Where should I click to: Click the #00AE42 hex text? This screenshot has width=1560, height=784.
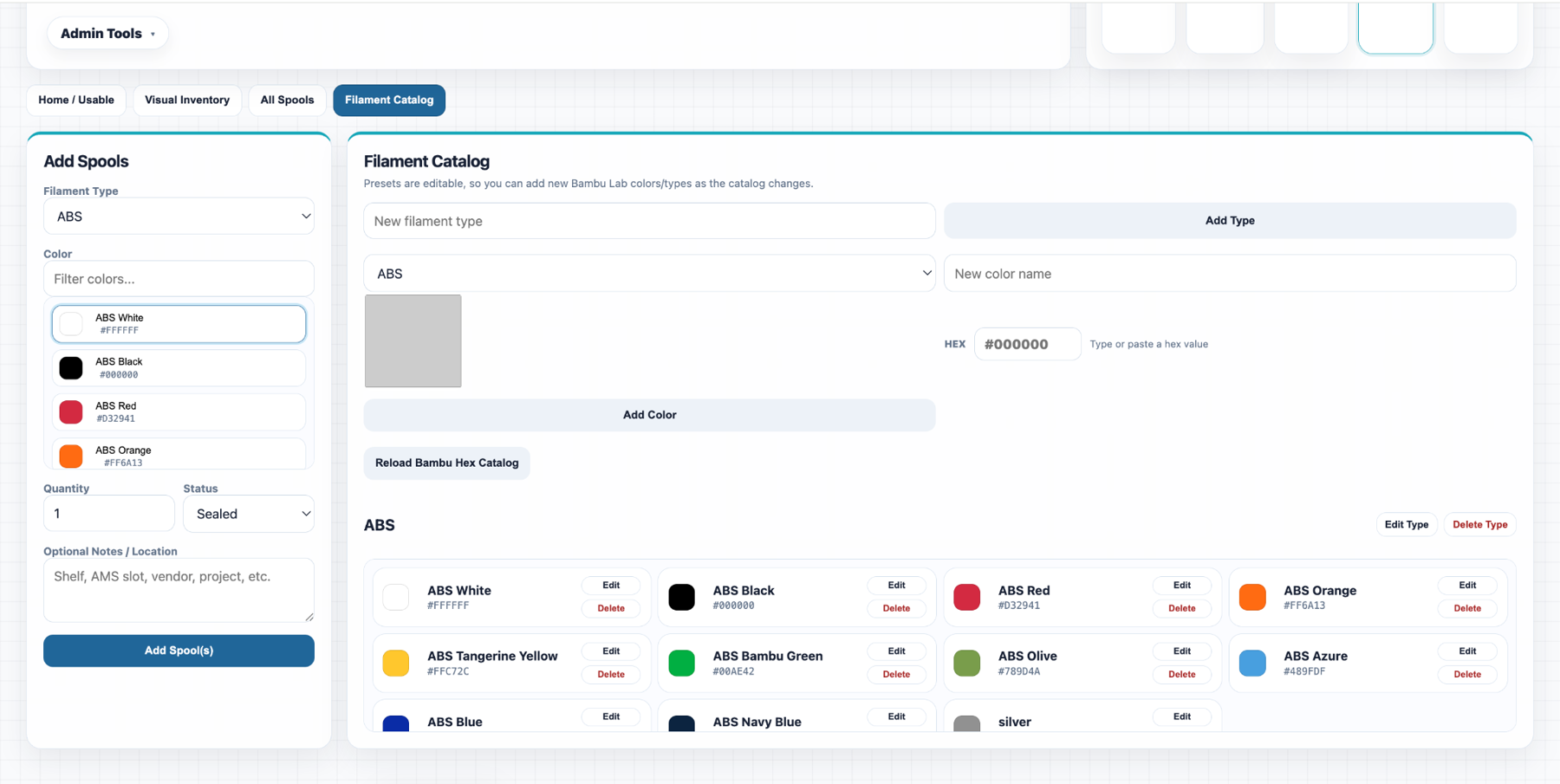click(733, 671)
